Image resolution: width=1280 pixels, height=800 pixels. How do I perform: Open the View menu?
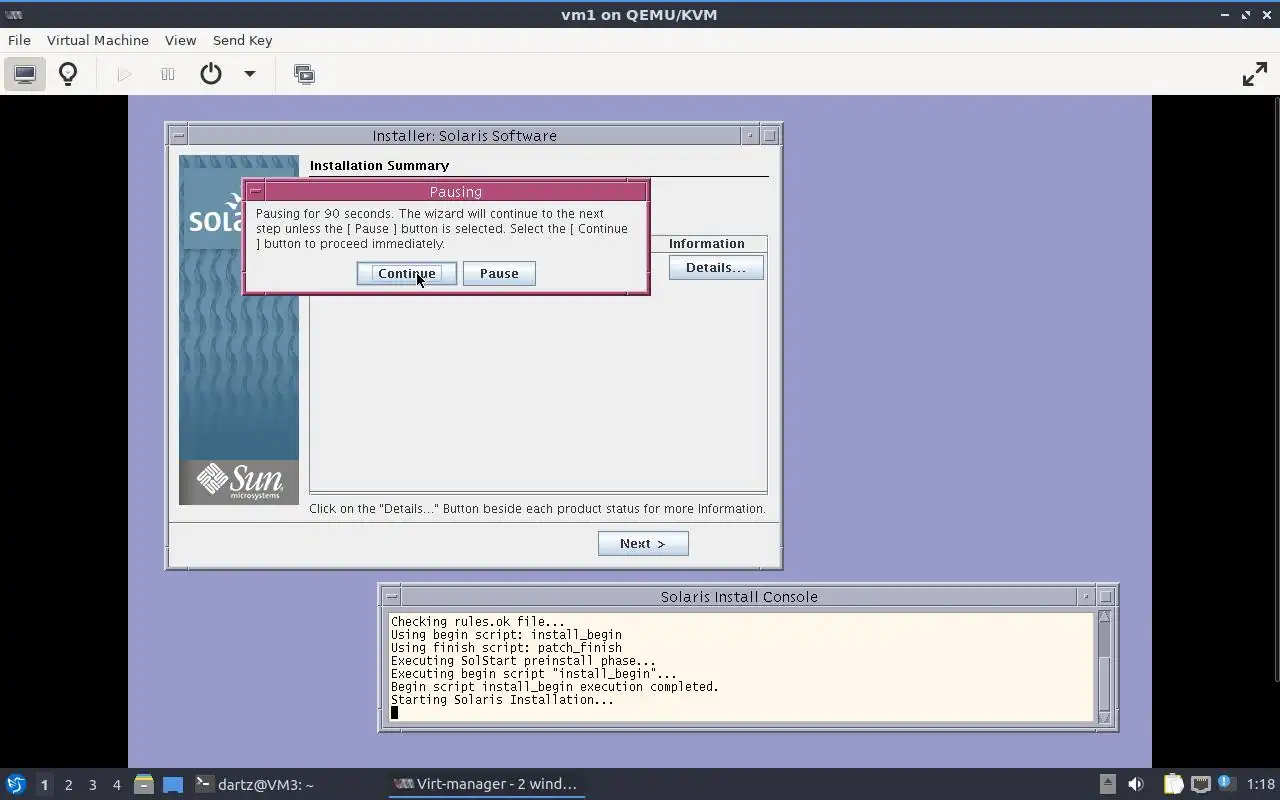[x=180, y=40]
